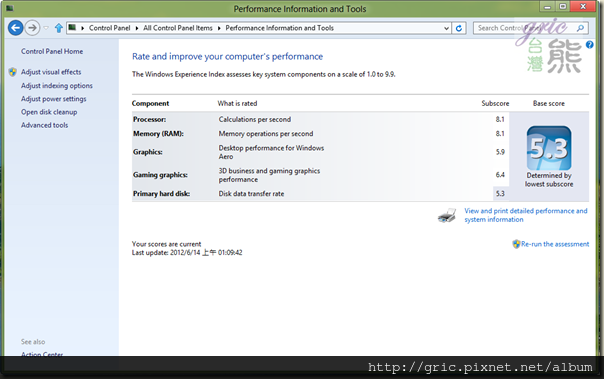The image size is (604, 379).
Task: Open address bar history dropdown
Action: [x=446, y=28]
